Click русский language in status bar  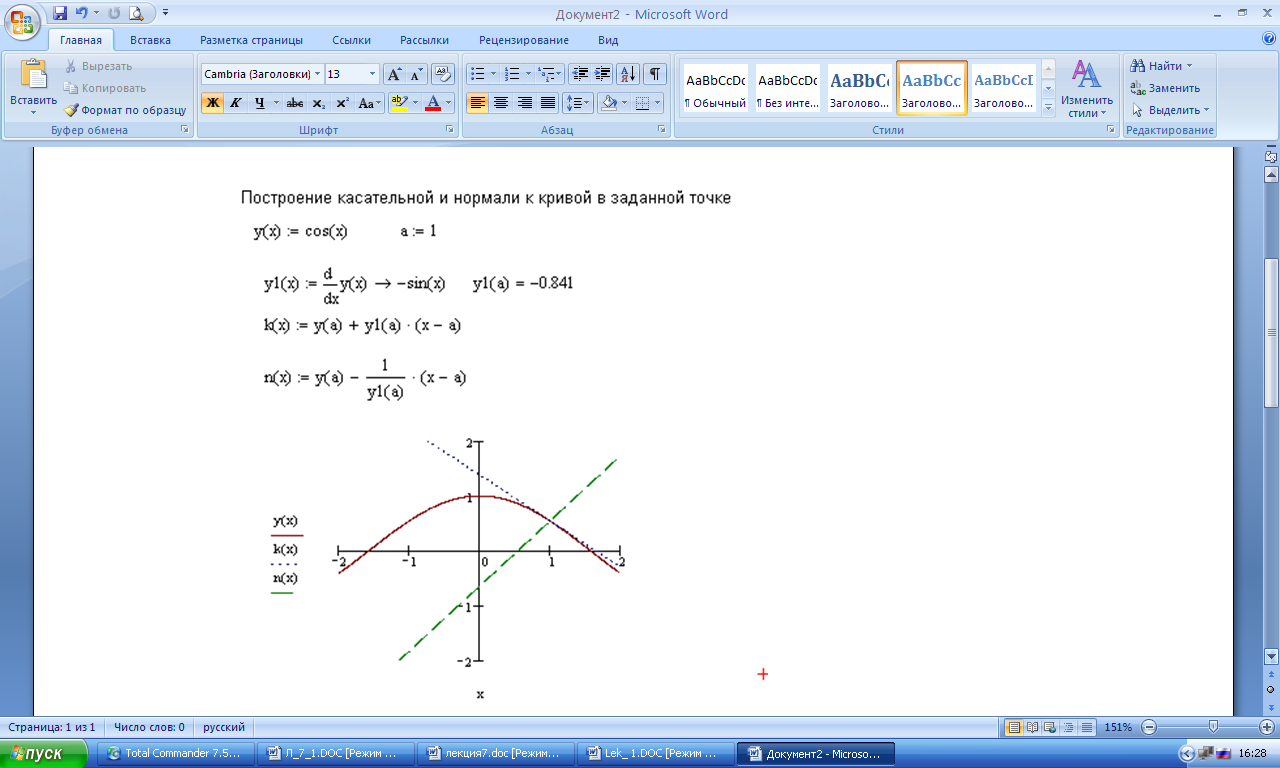[x=225, y=727]
